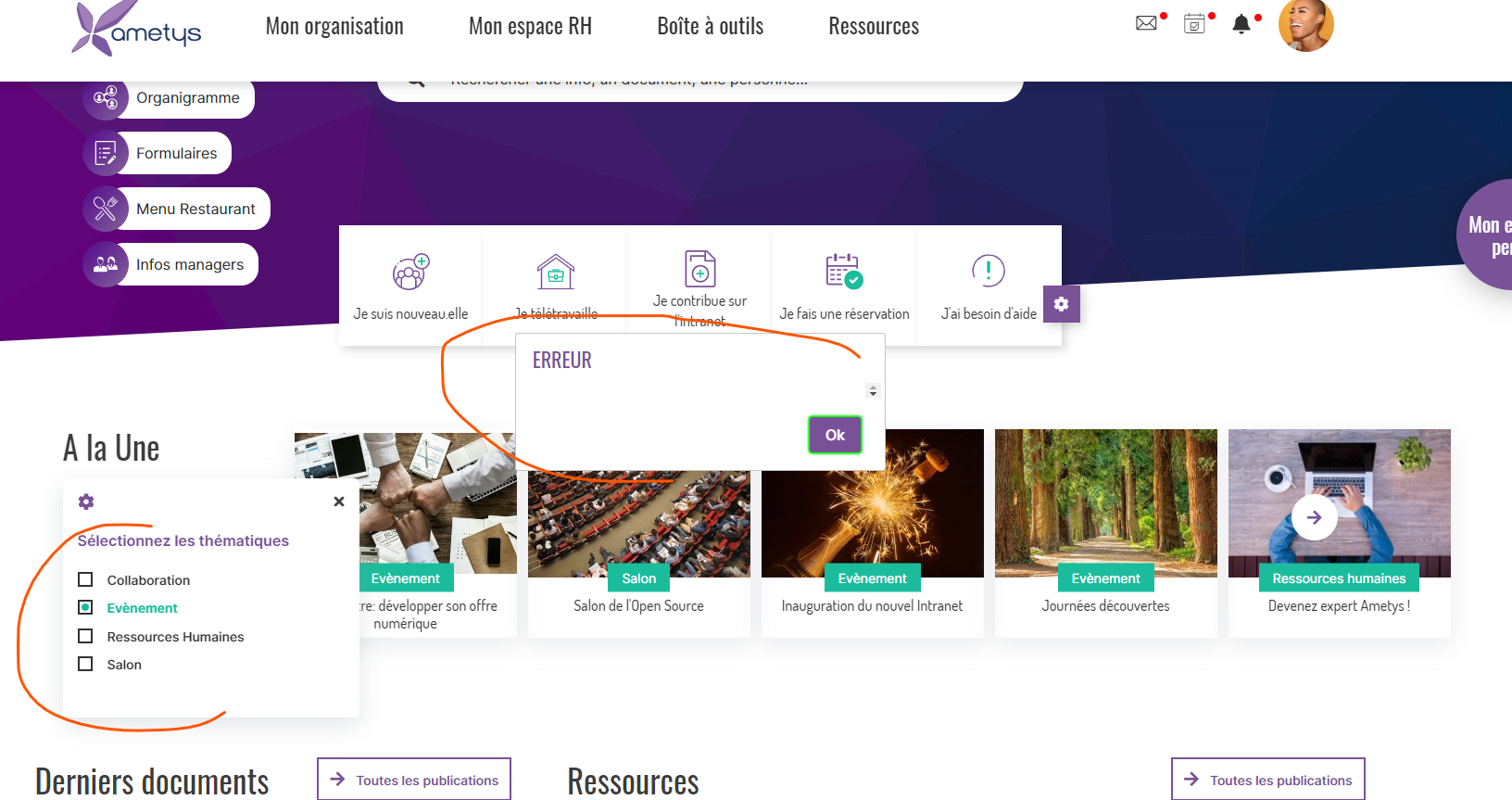1512x800 pixels.
Task: Click the Je contribue sur l'intranet icon
Action: 700,269
